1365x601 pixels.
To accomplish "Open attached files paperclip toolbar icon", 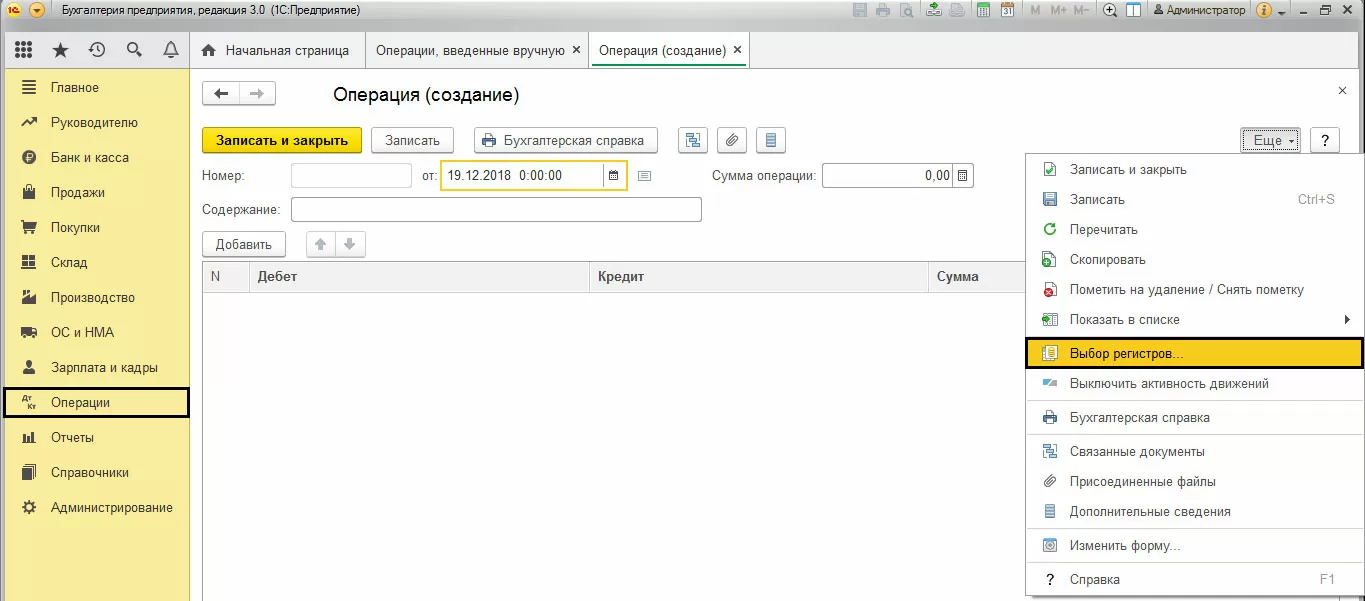I will tap(731, 140).
